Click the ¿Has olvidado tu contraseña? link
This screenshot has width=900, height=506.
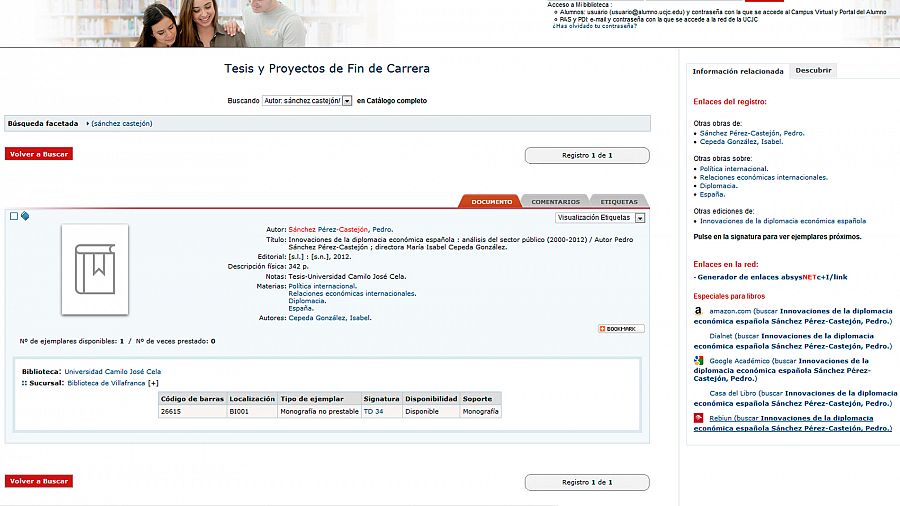pos(594,26)
